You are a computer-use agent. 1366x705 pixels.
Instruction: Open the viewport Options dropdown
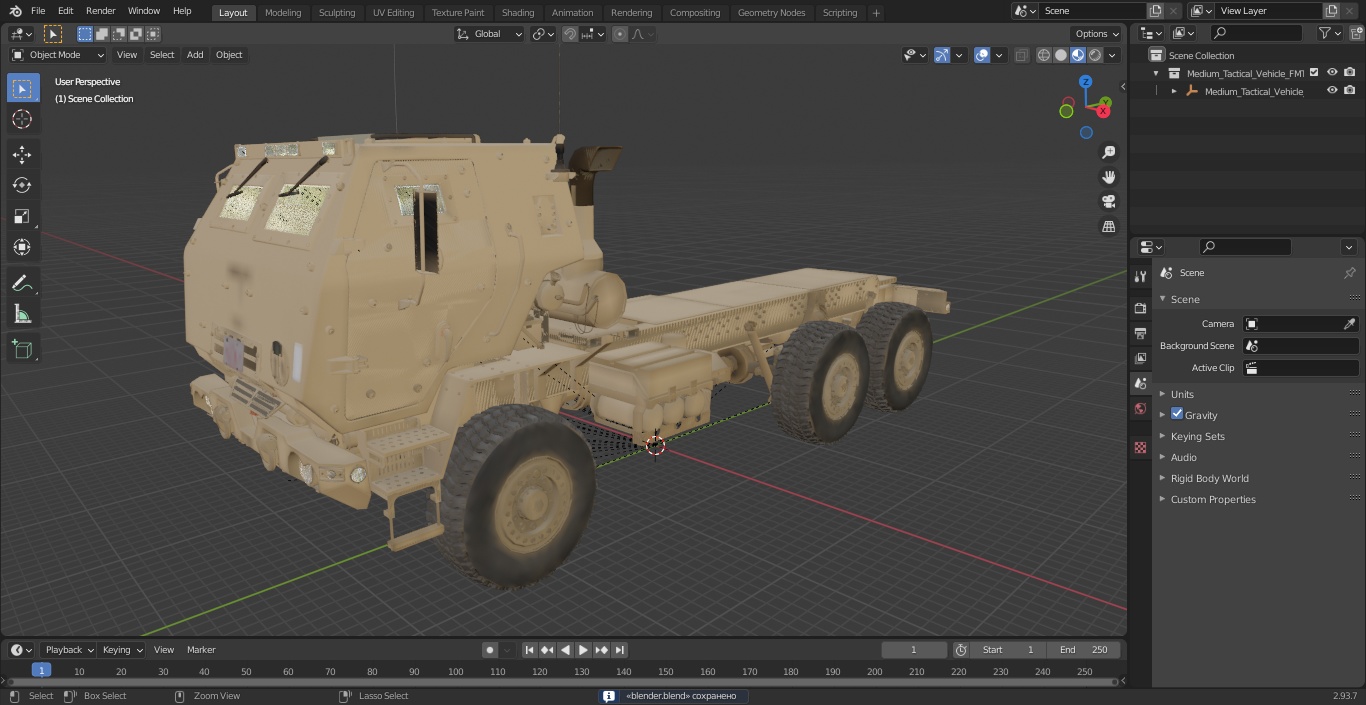click(1097, 34)
